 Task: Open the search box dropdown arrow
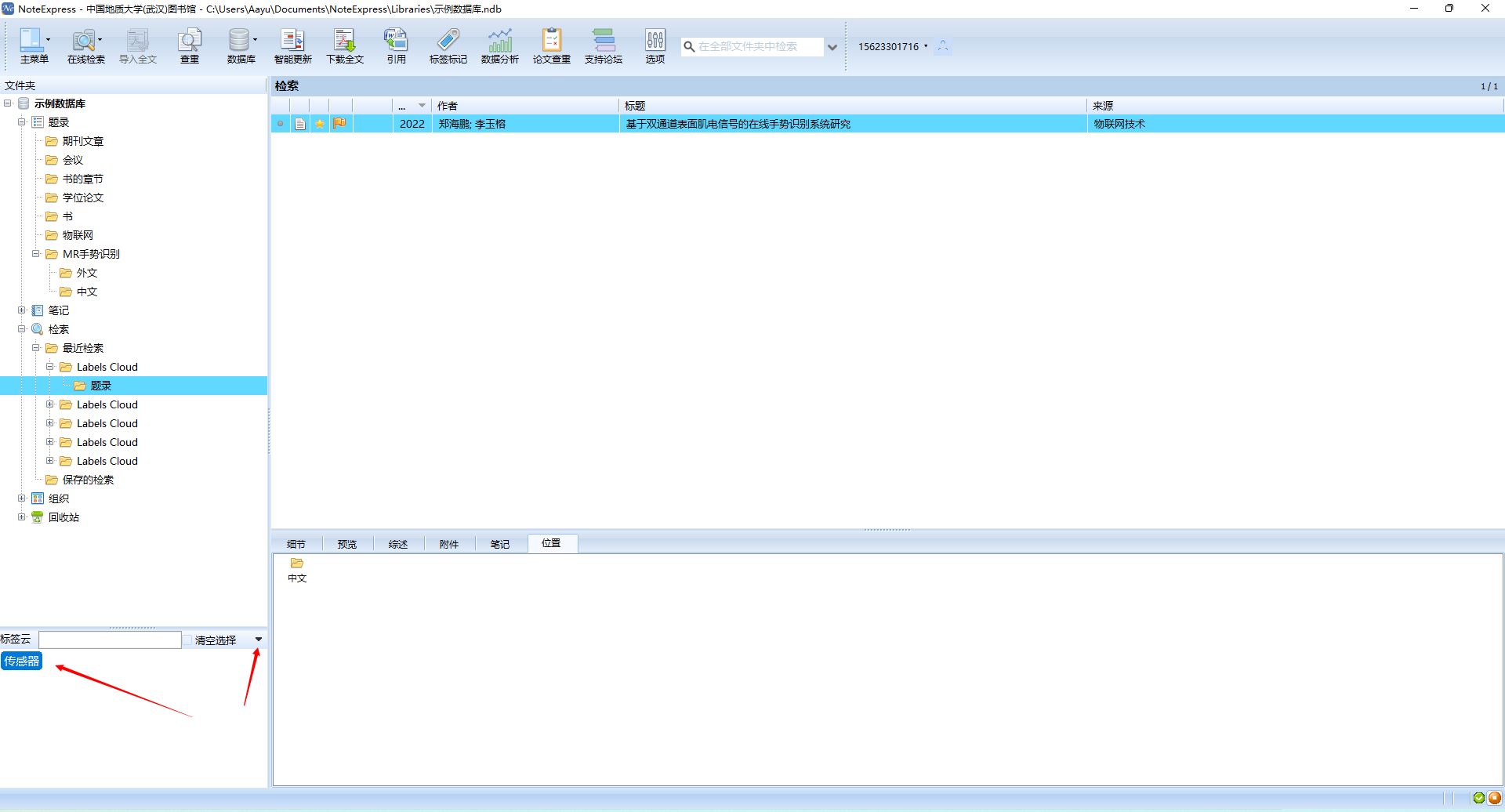(x=832, y=47)
